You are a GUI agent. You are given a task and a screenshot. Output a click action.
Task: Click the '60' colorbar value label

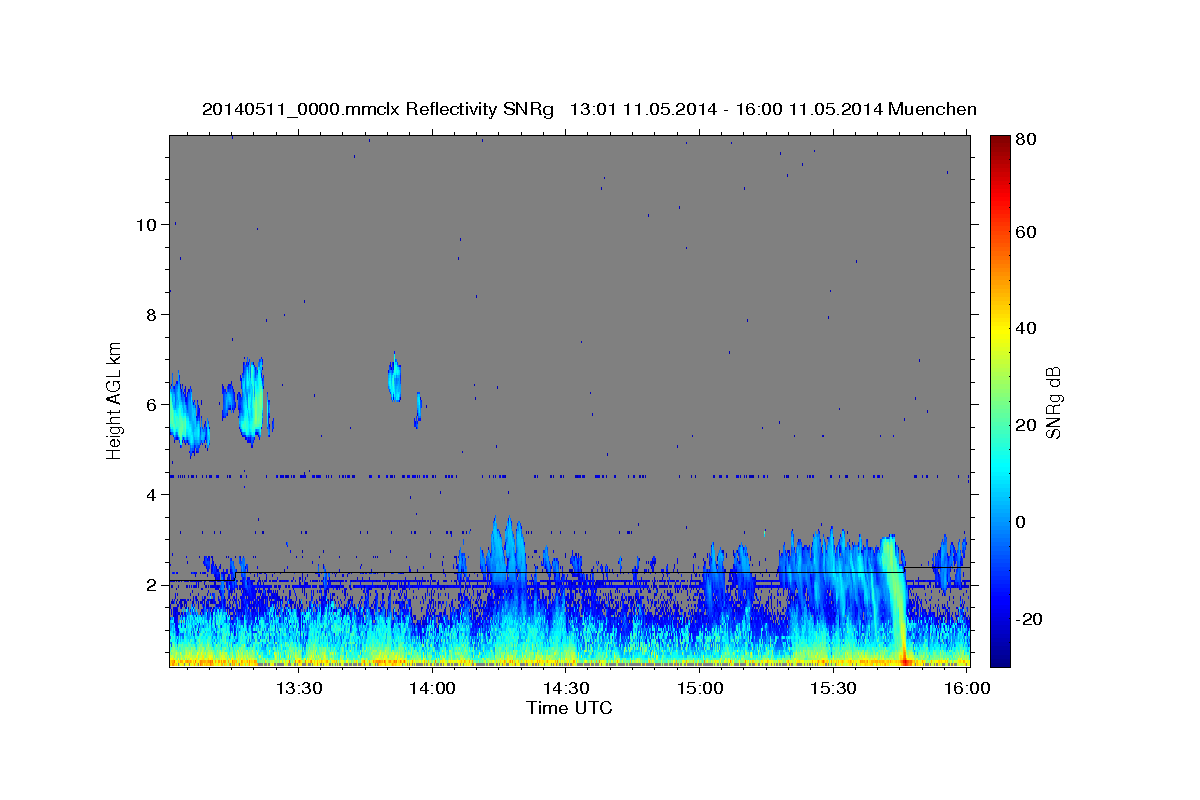(1027, 232)
